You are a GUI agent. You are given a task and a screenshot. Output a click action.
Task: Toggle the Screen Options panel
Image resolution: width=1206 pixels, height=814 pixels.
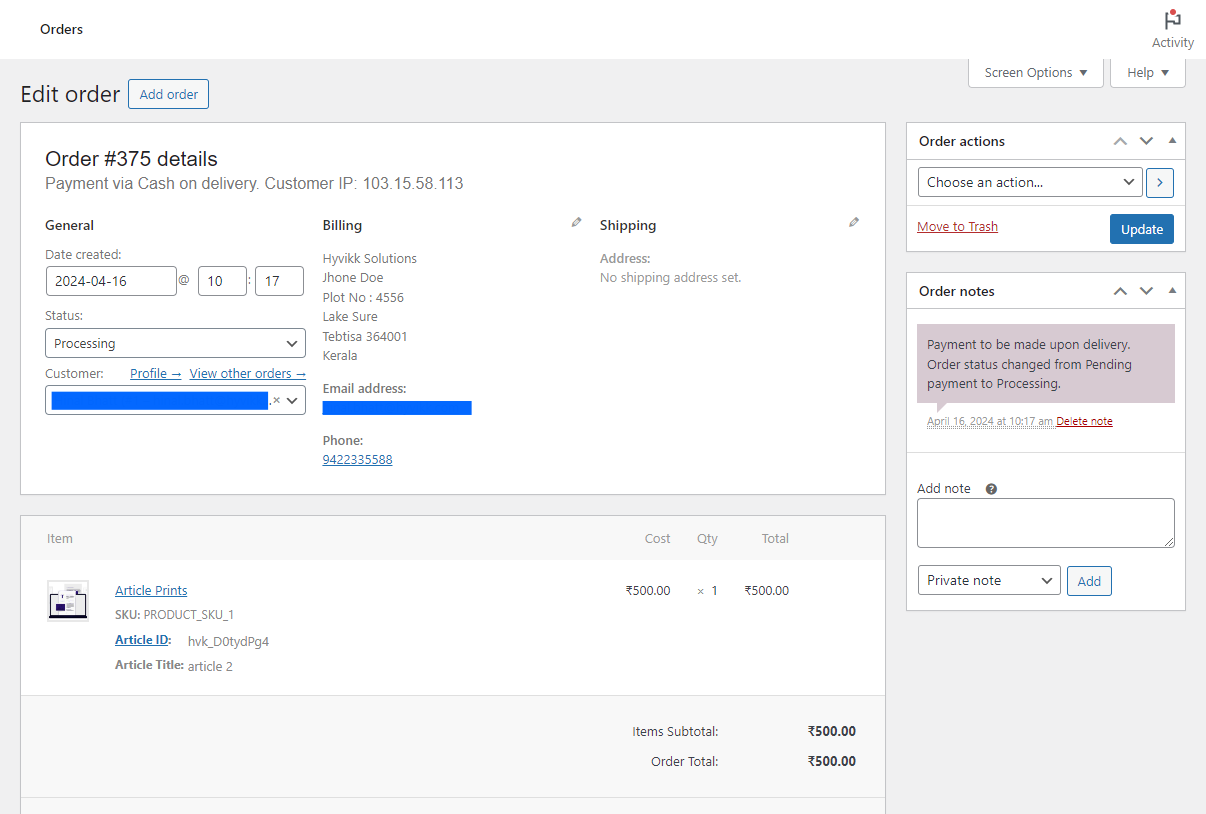(1035, 72)
